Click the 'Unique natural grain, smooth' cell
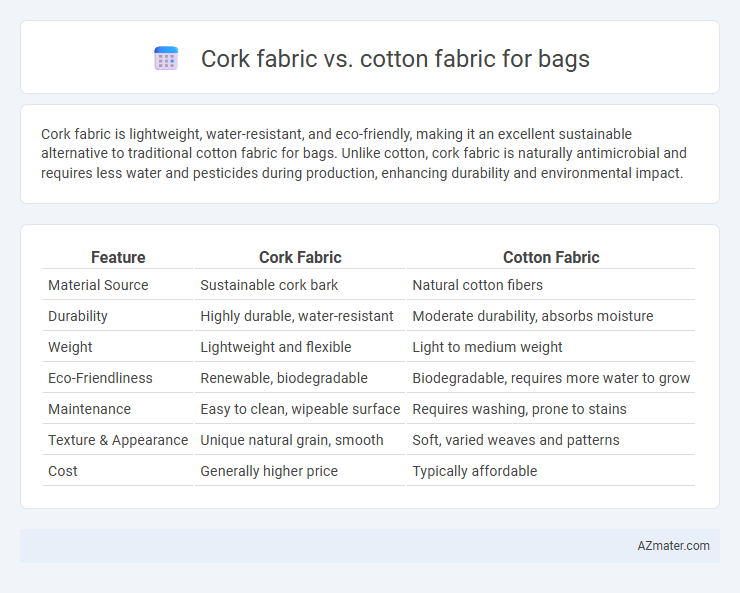This screenshot has width=740, height=593. pyautogui.click(x=292, y=440)
